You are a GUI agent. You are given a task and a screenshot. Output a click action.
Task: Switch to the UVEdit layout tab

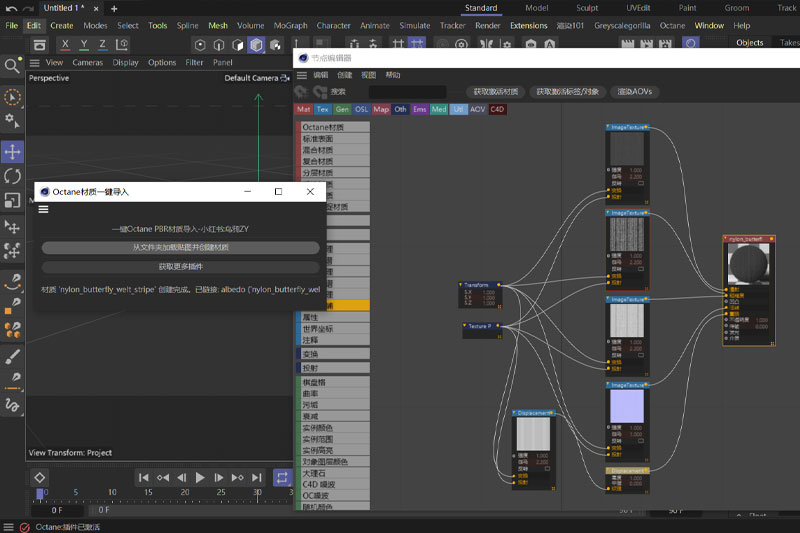tap(638, 8)
